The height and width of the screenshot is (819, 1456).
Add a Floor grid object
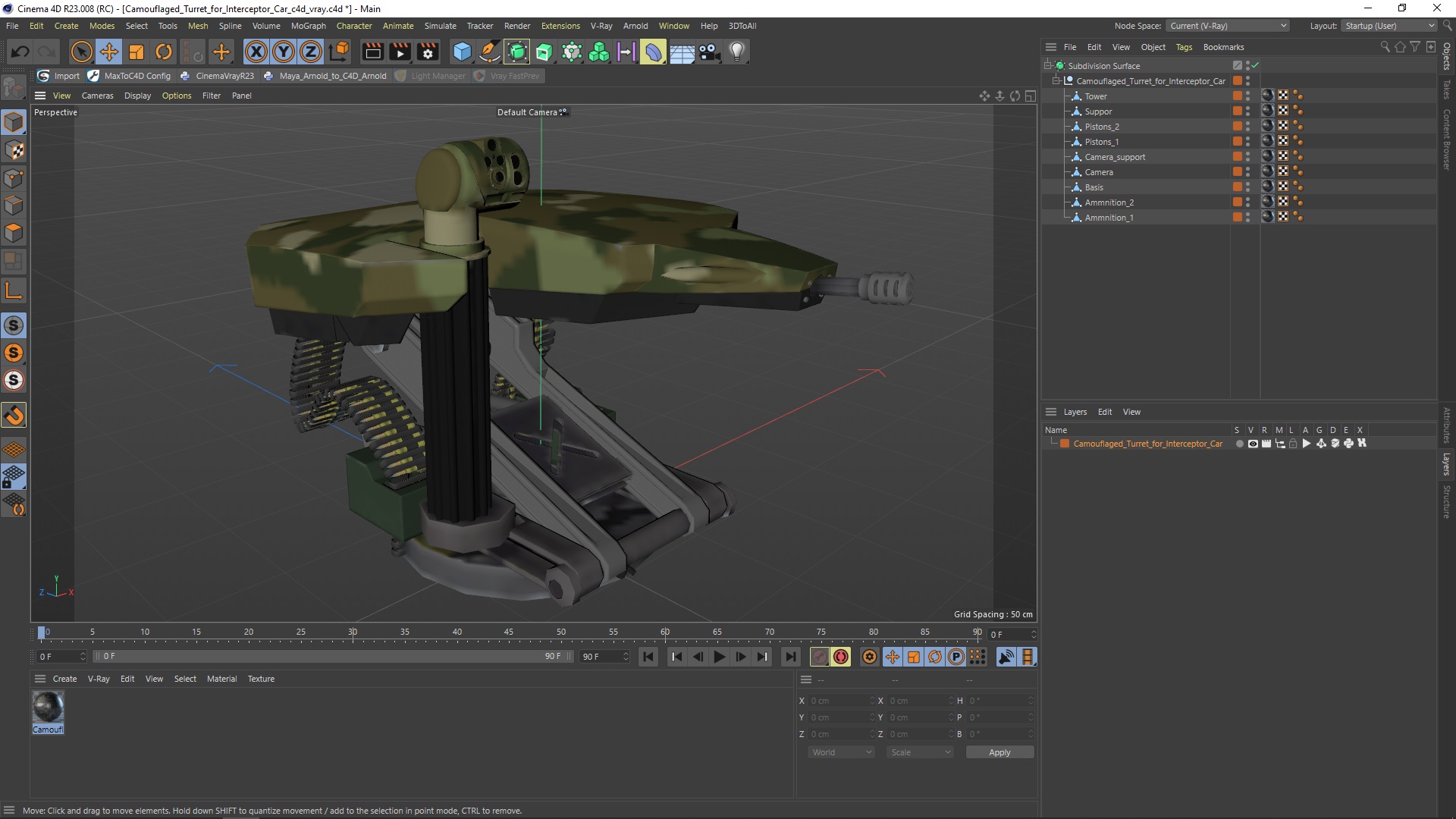682,52
